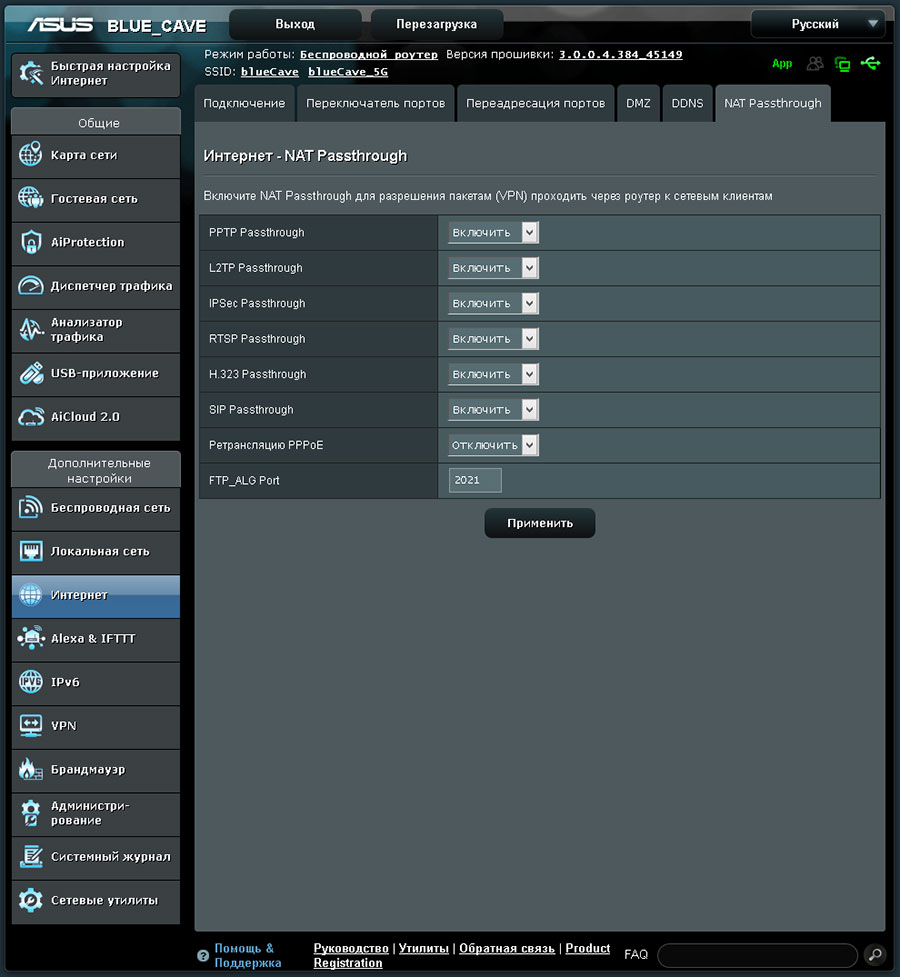Open Ретрансляцию PPPoE dropdown
The height and width of the screenshot is (977, 900).
[x=493, y=446]
